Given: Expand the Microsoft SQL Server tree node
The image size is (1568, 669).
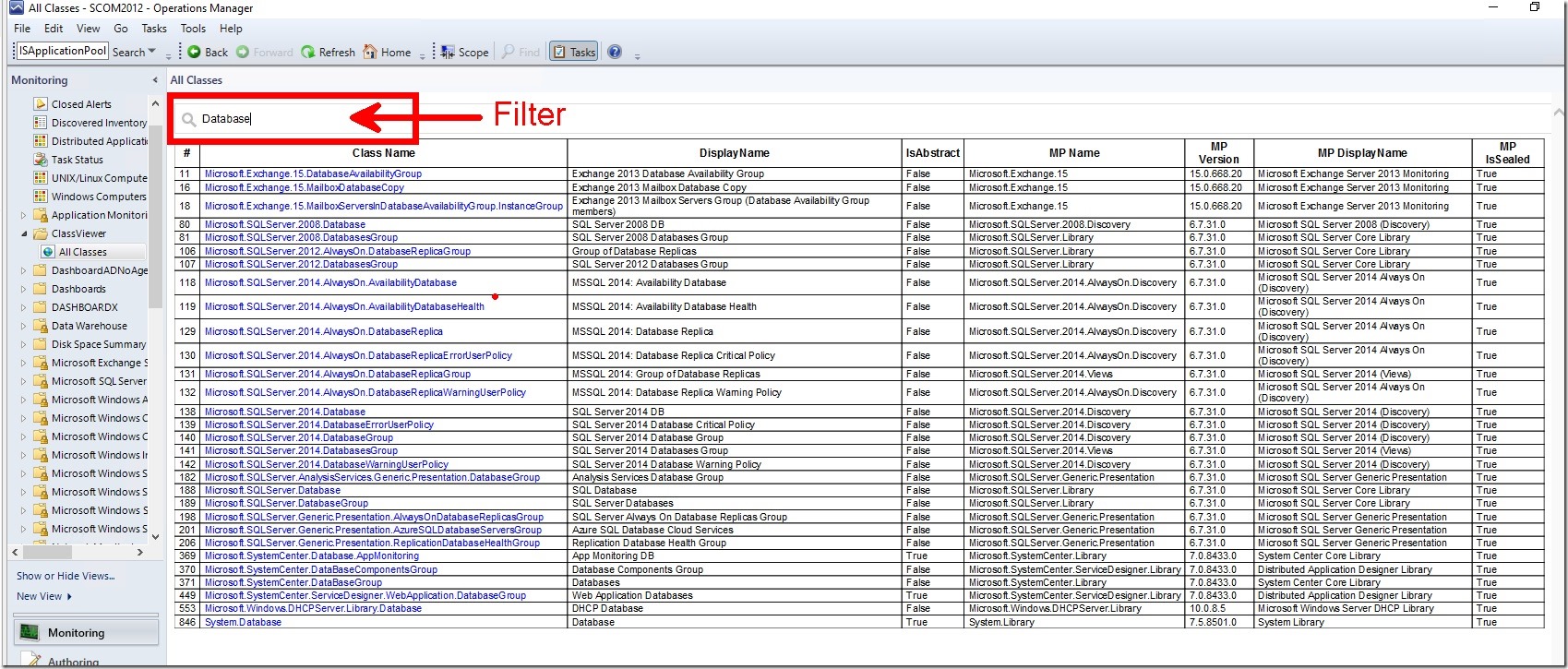Looking at the screenshot, I should [24, 381].
